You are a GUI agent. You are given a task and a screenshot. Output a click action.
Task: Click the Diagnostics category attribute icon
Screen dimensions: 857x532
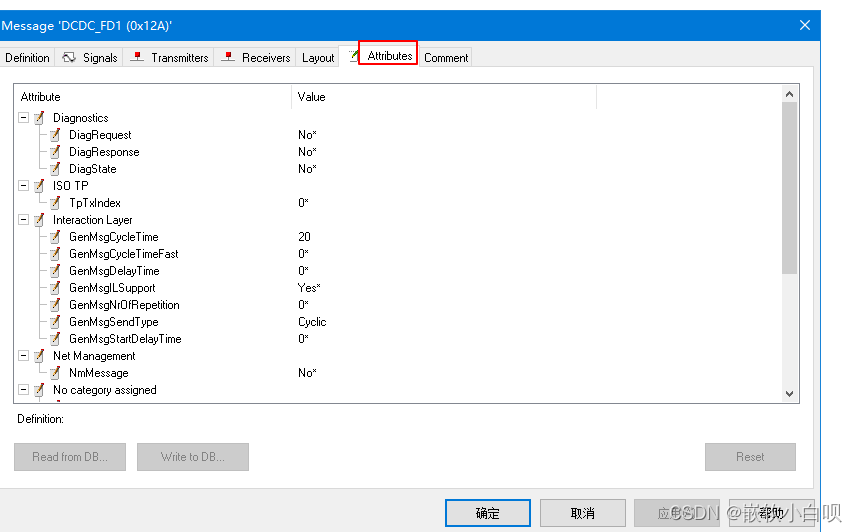pyautogui.click(x=39, y=118)
